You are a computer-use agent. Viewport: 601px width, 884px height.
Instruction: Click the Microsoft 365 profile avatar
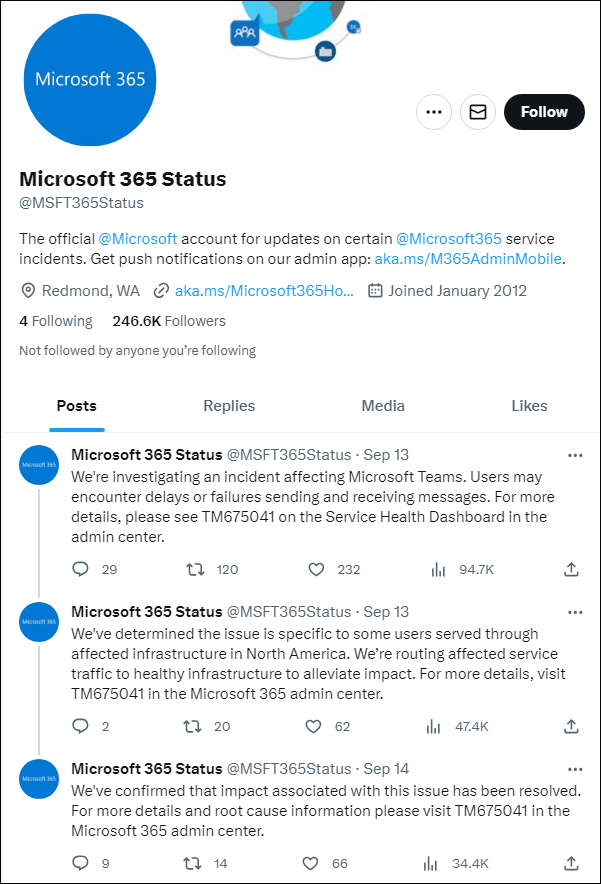tap(89, 78)
